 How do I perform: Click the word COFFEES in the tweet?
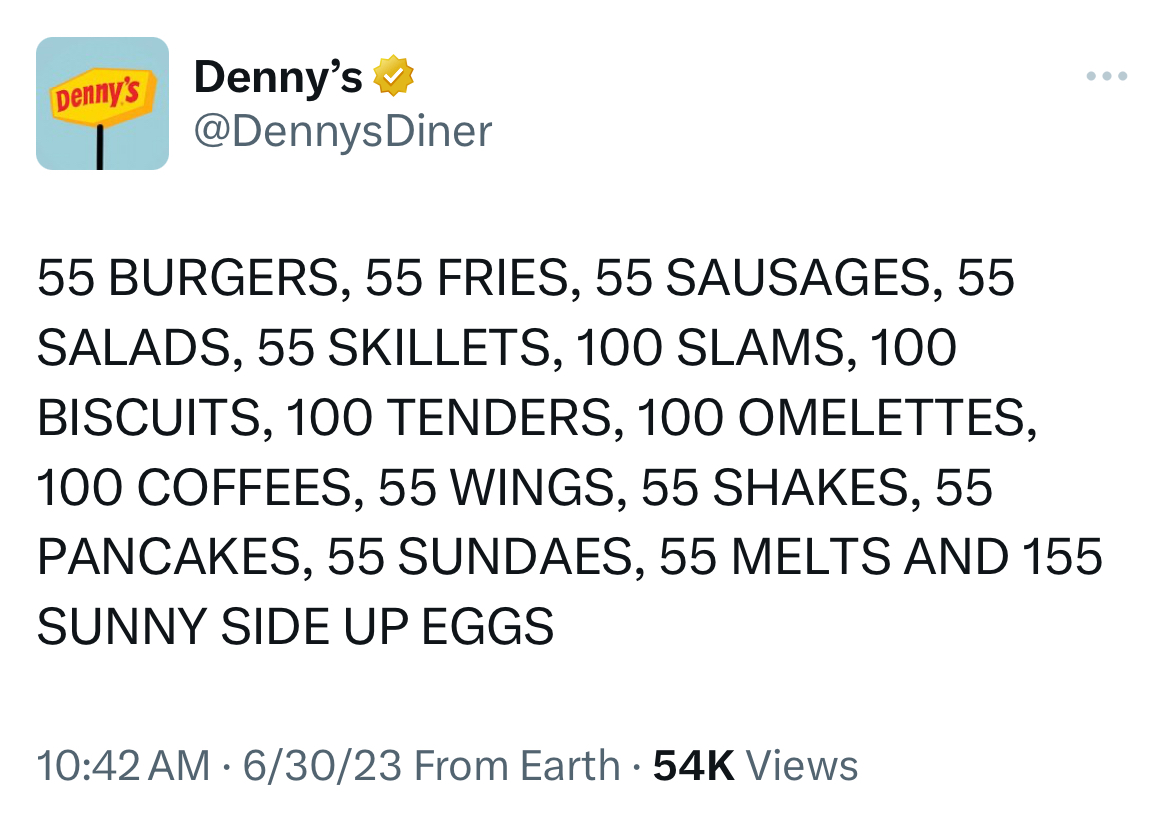point(244,489)
